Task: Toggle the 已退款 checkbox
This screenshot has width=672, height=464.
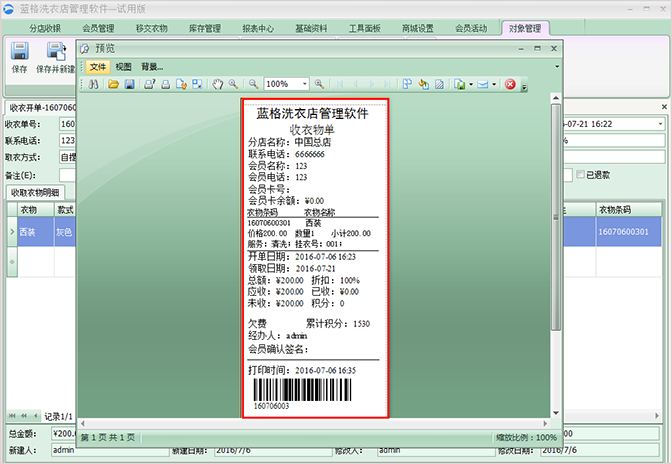Action: click(x=581, y=175)
